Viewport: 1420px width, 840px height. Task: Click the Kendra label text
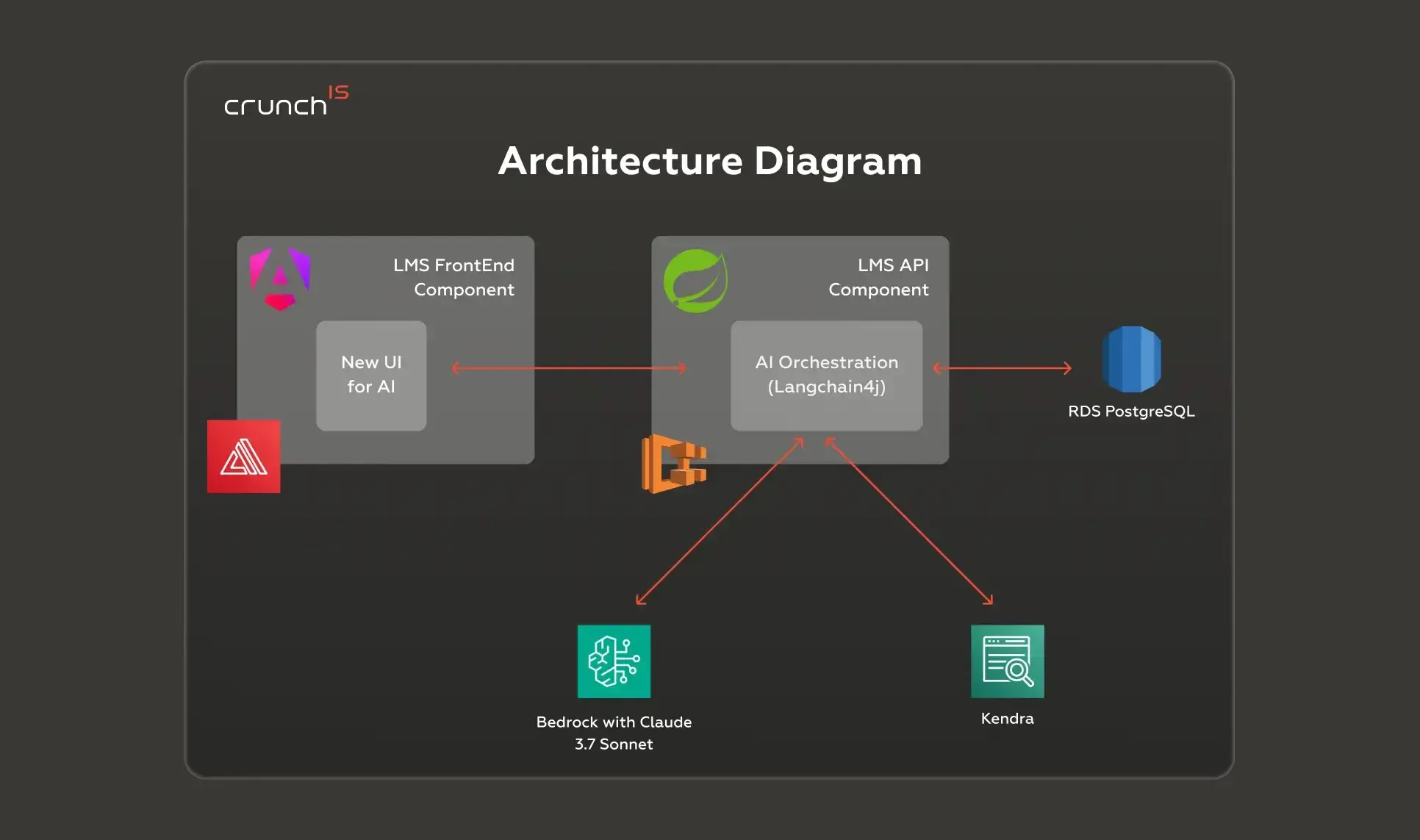tap(1008, 719)
